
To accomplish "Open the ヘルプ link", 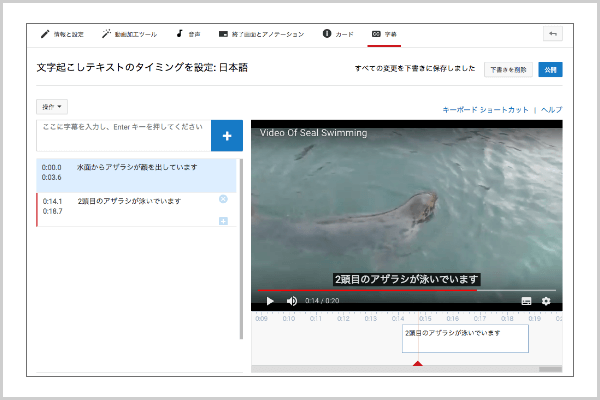I will tap(551, 110).
